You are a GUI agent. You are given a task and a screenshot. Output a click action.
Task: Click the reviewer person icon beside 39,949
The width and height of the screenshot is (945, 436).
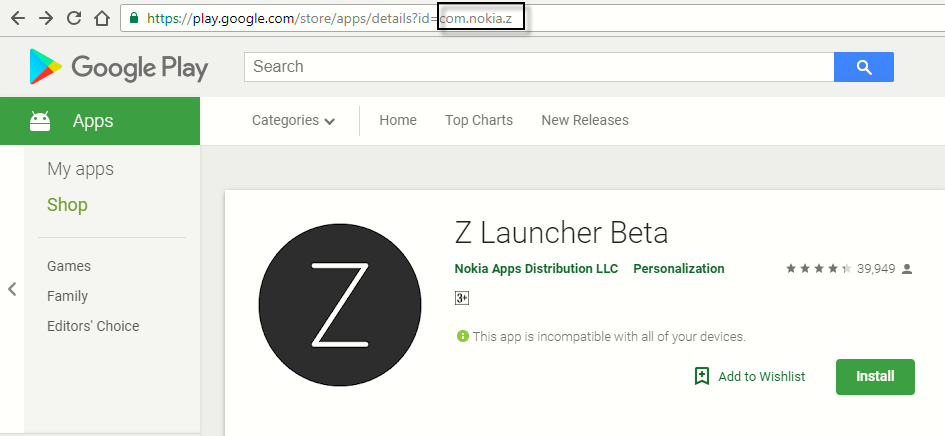(x=906, y=269)
